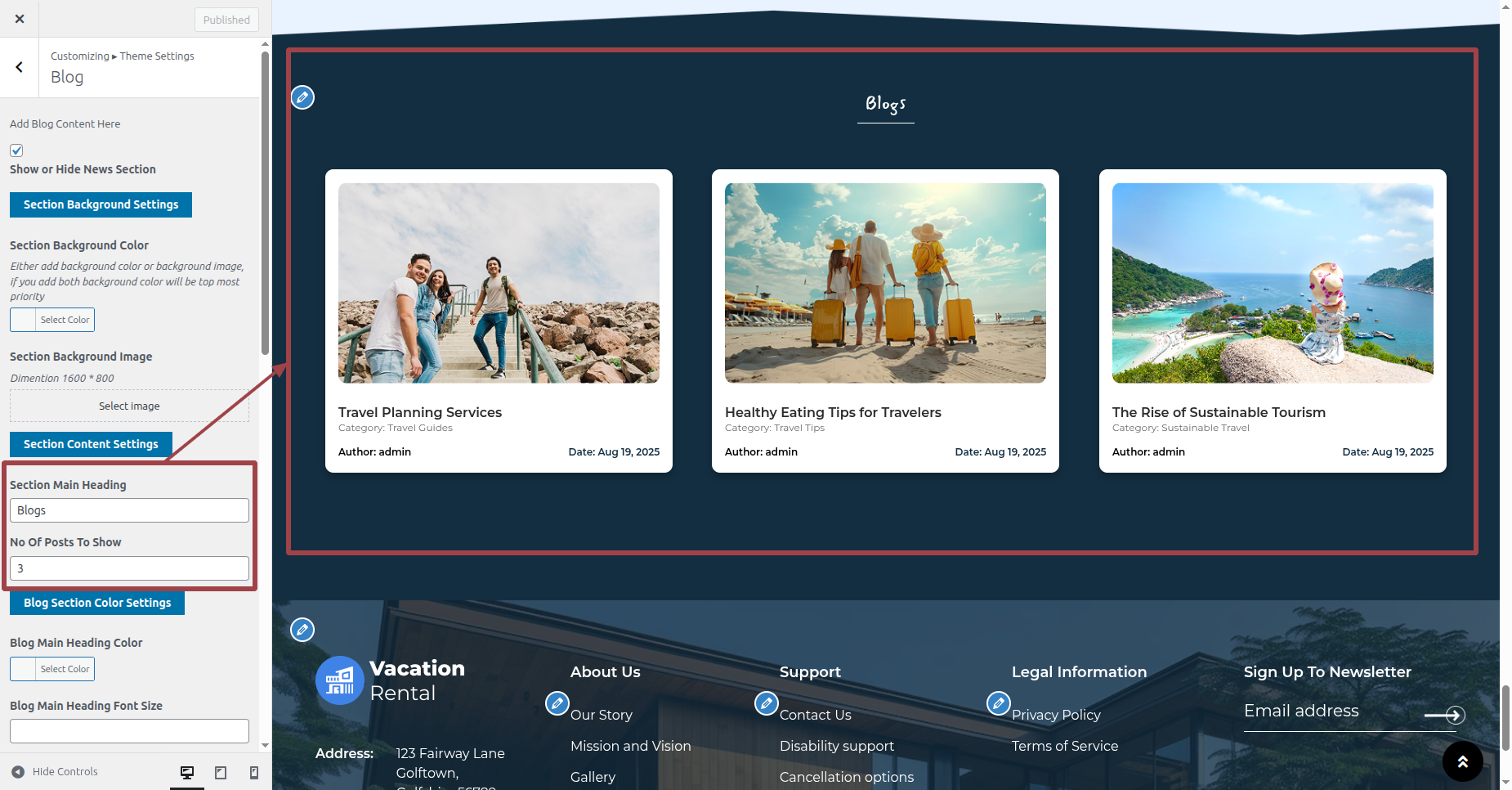The height and width of the screenshot is (790, 1512).
Task: Click the edit pencil icon beside Blogs section
Action: (302, 97)
